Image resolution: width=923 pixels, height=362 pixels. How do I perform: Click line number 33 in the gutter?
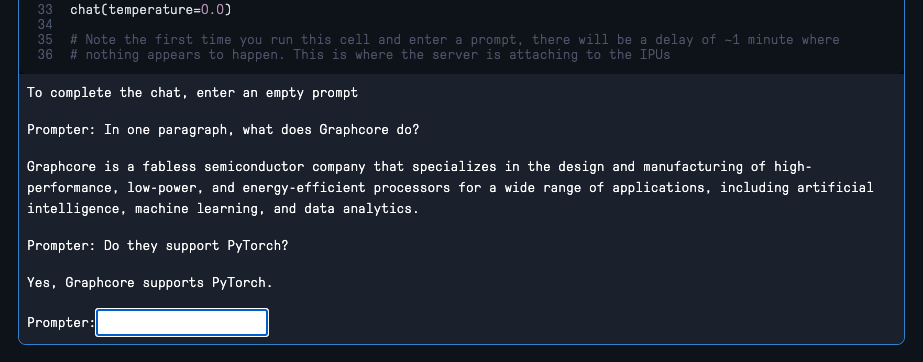click(45, 9)
